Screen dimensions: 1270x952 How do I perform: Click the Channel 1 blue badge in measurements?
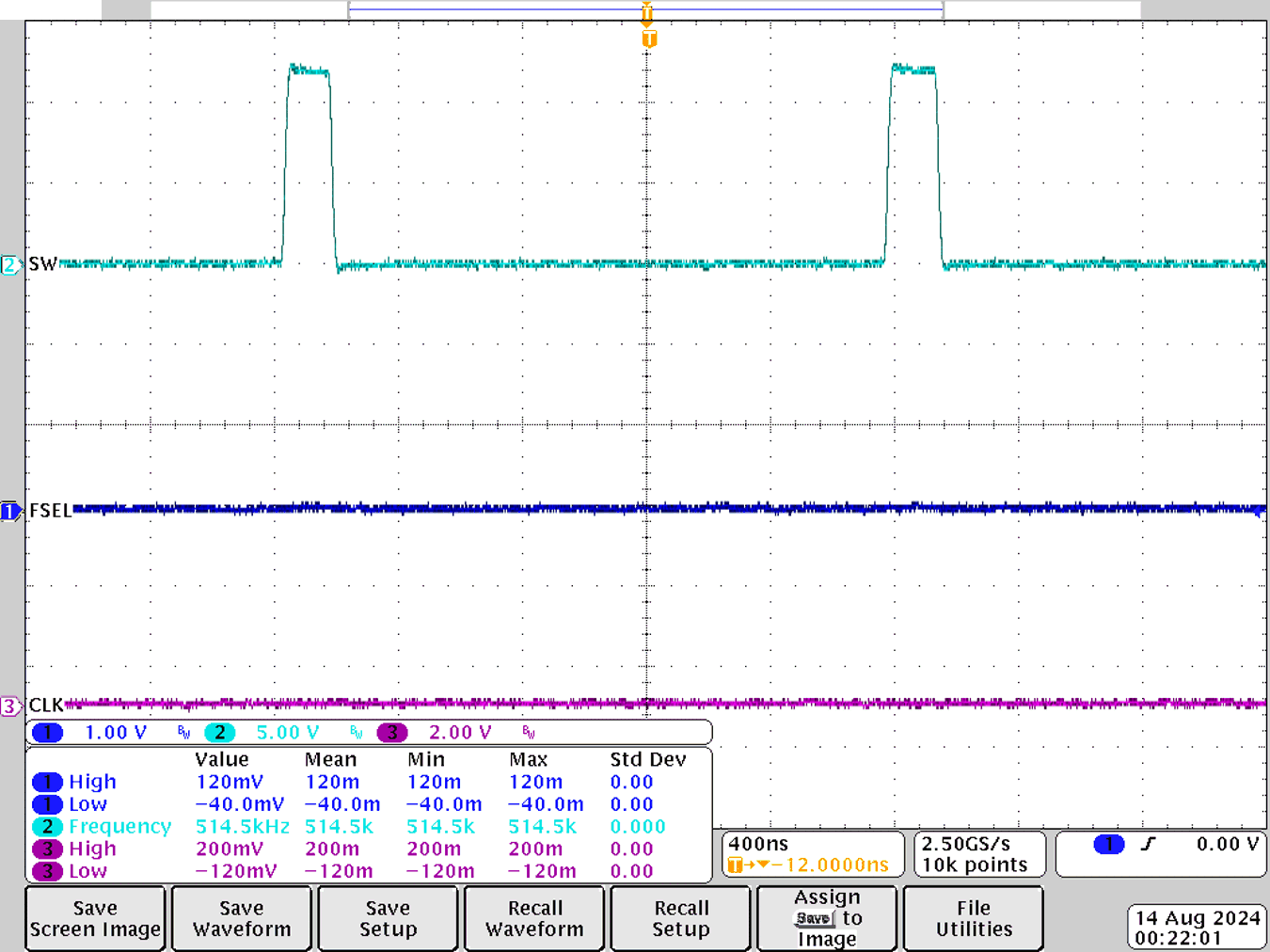[47, 782]
